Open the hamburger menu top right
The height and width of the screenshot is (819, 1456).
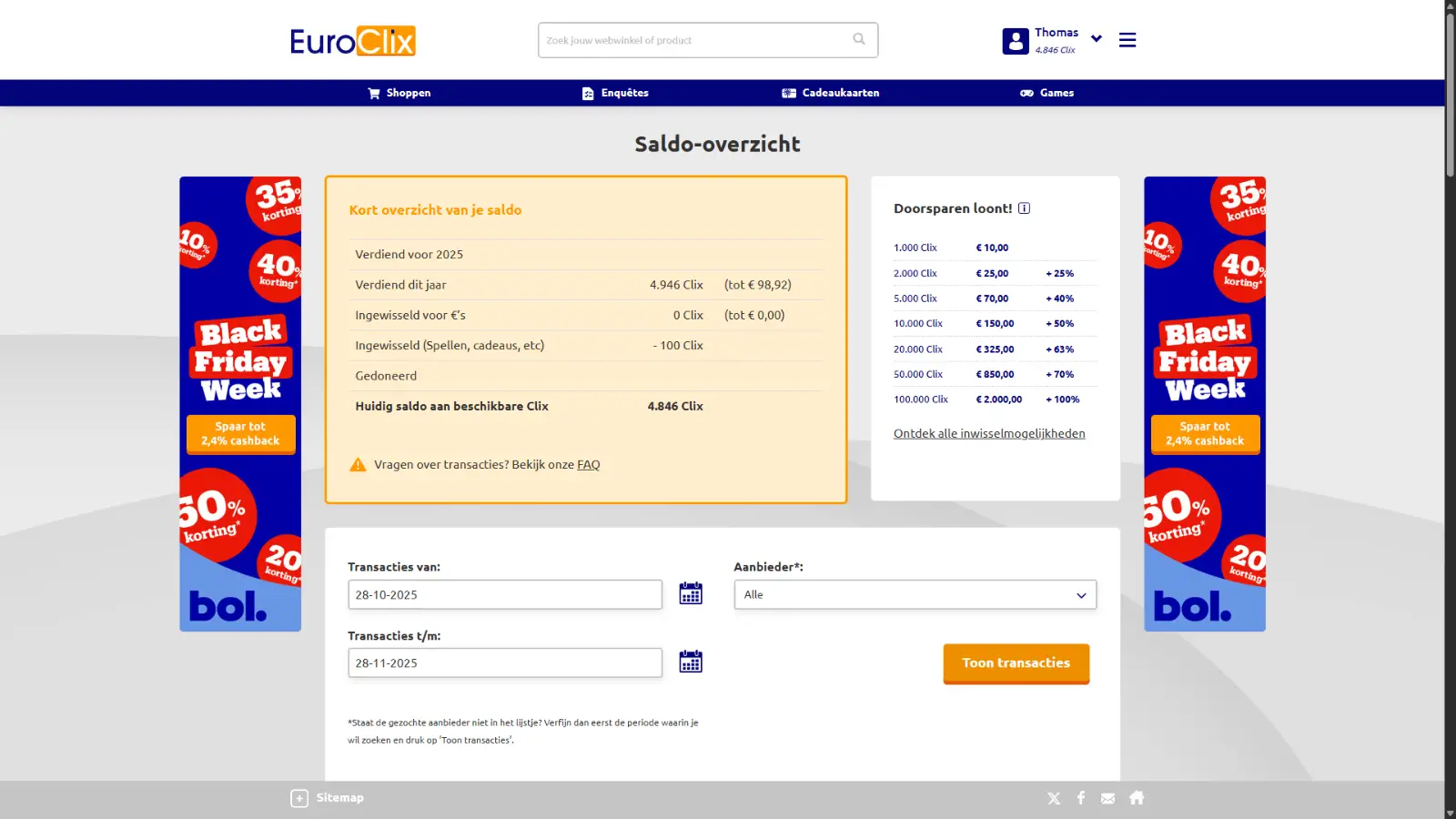tap(1127, 39)
